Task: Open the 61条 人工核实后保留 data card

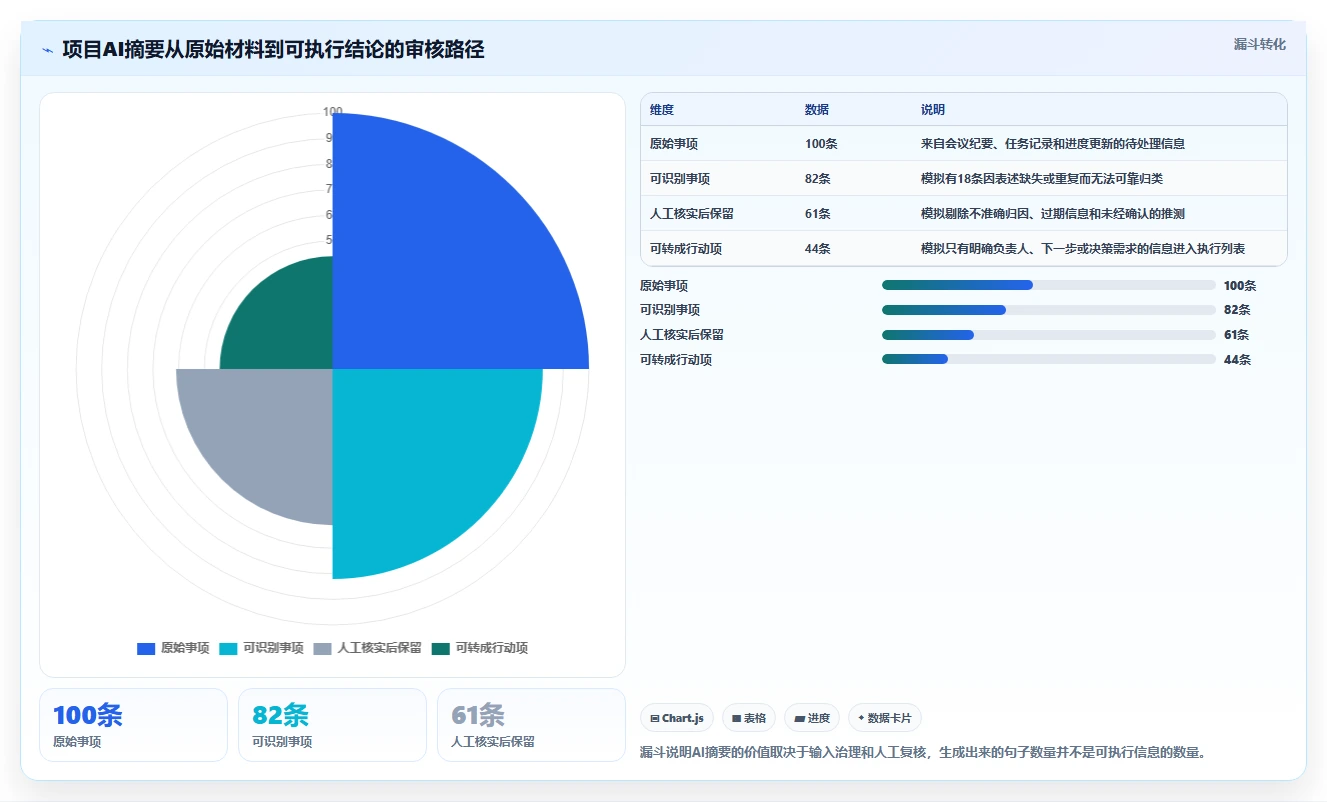Action: 531,725
